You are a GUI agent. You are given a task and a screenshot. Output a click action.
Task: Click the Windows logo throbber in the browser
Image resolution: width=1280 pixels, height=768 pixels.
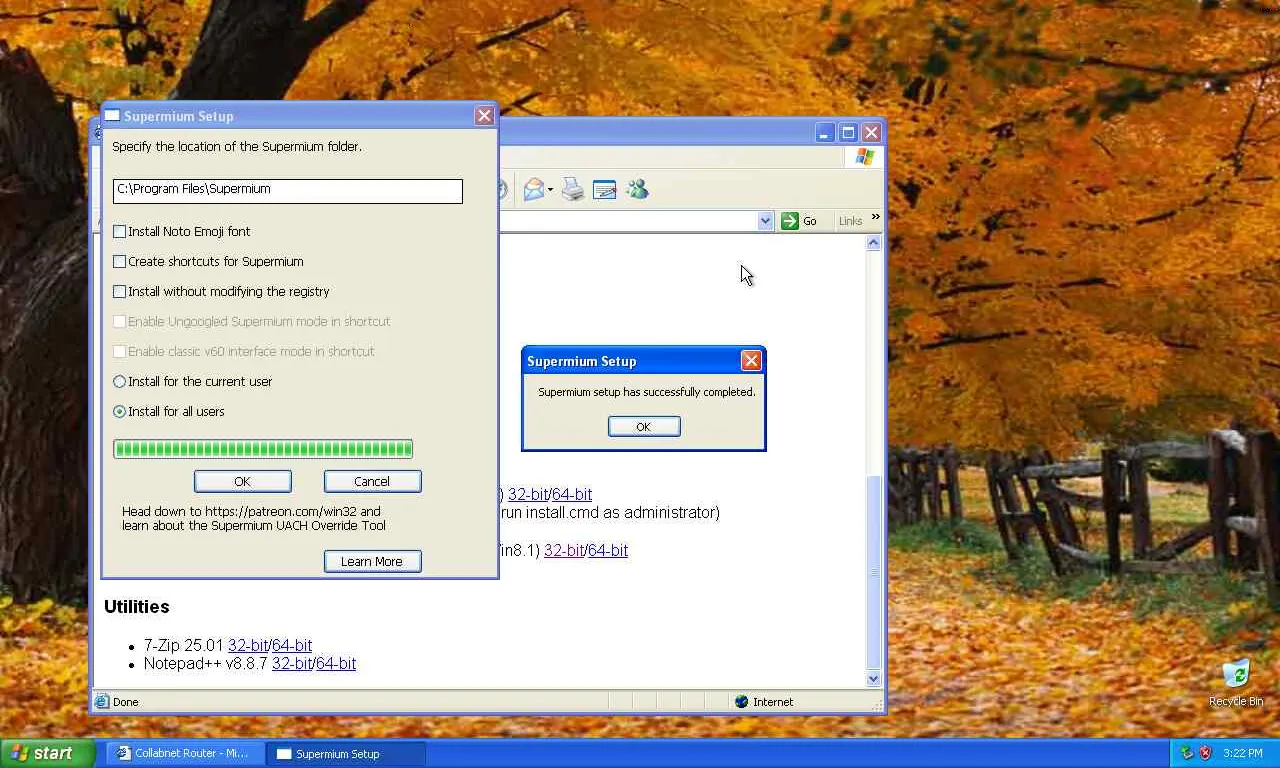(865, 157)
